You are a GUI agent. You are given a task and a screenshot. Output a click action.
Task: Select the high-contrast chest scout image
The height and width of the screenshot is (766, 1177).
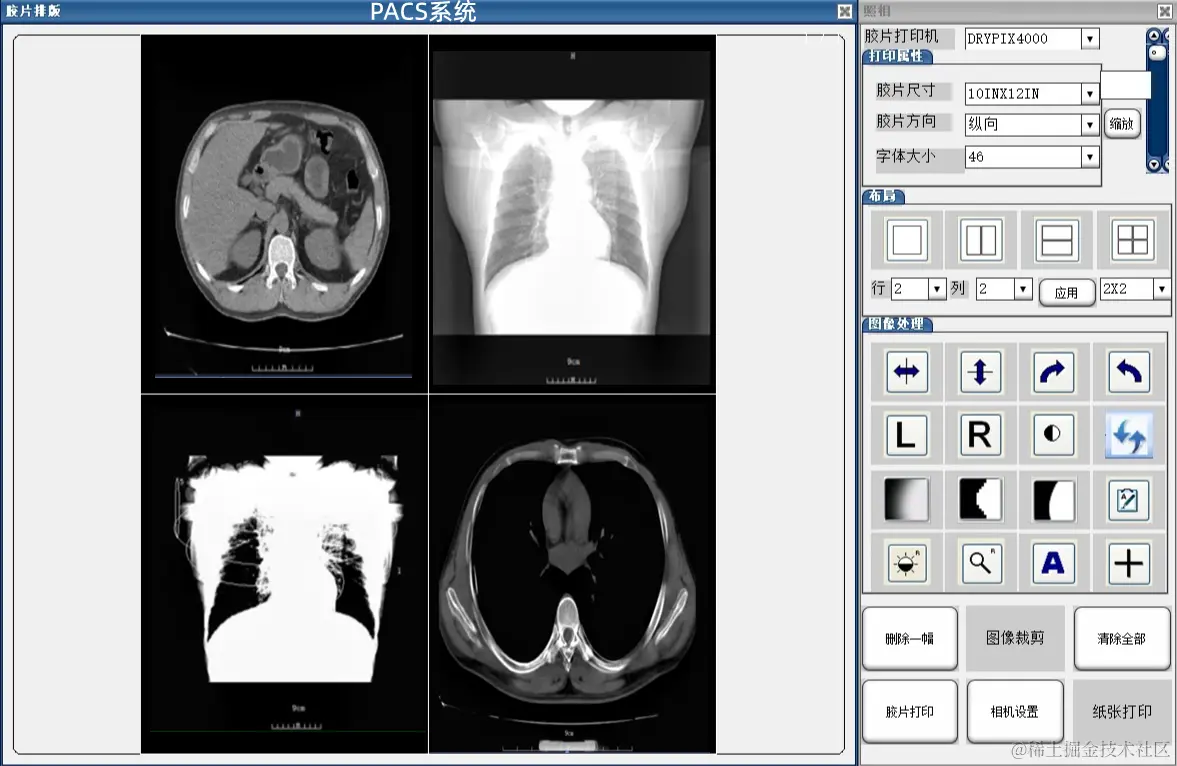(284, 574)
